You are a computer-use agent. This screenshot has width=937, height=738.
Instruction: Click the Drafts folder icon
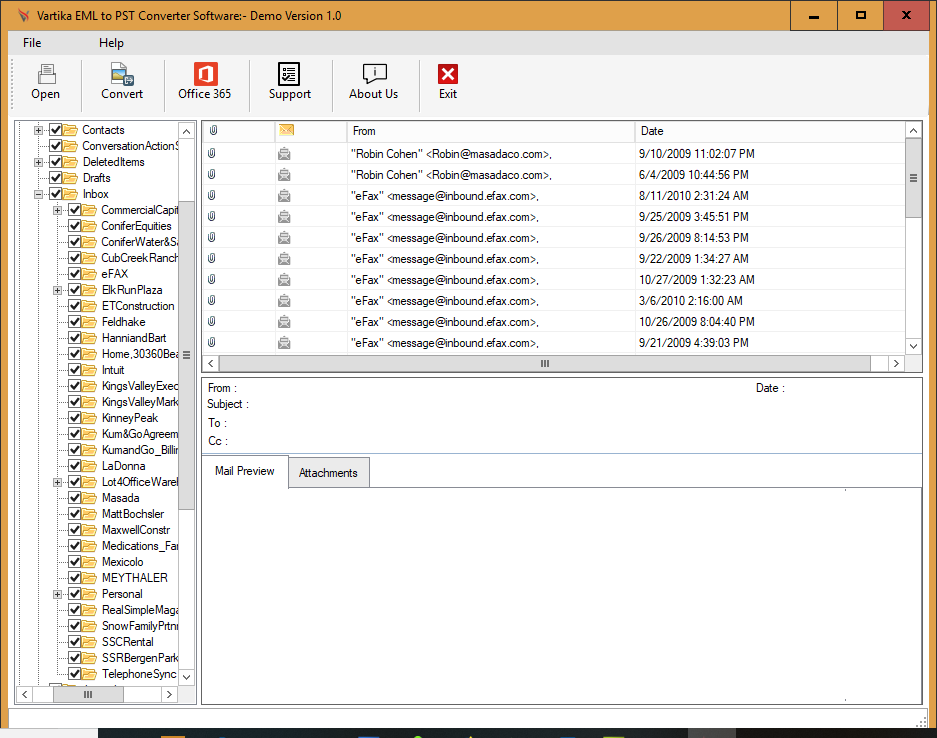[x=71, y=177]
